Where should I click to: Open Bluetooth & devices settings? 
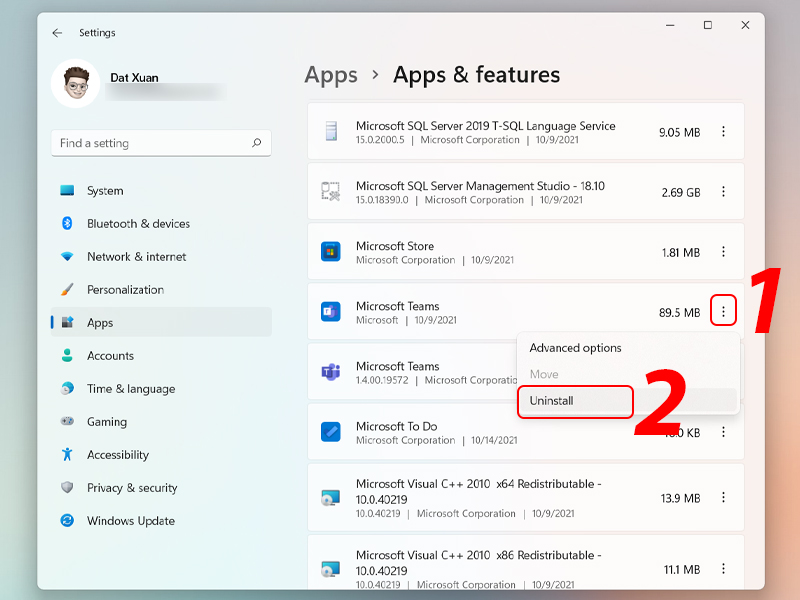[66, 223]
